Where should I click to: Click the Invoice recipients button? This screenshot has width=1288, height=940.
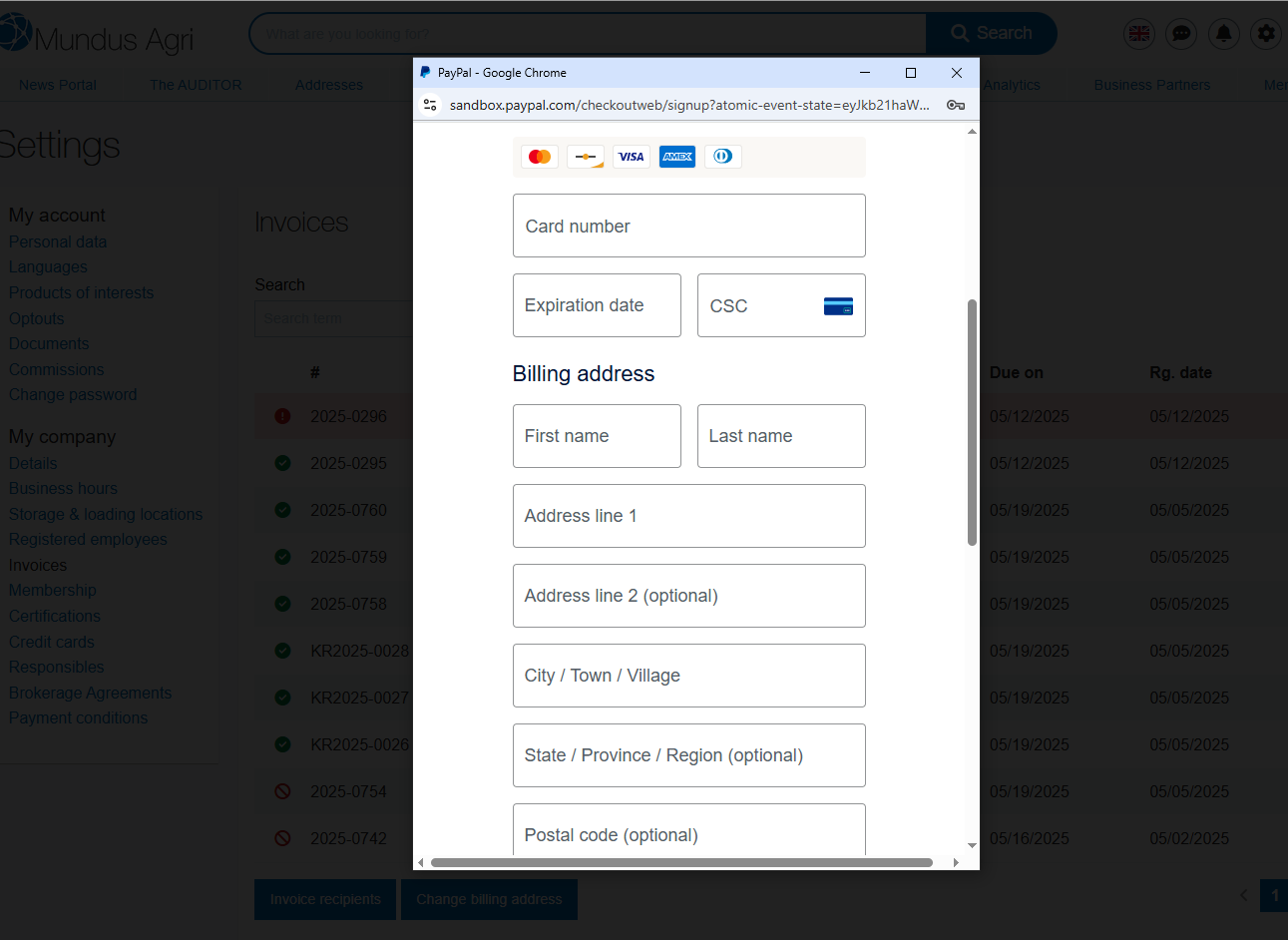[x=325, y=899]
